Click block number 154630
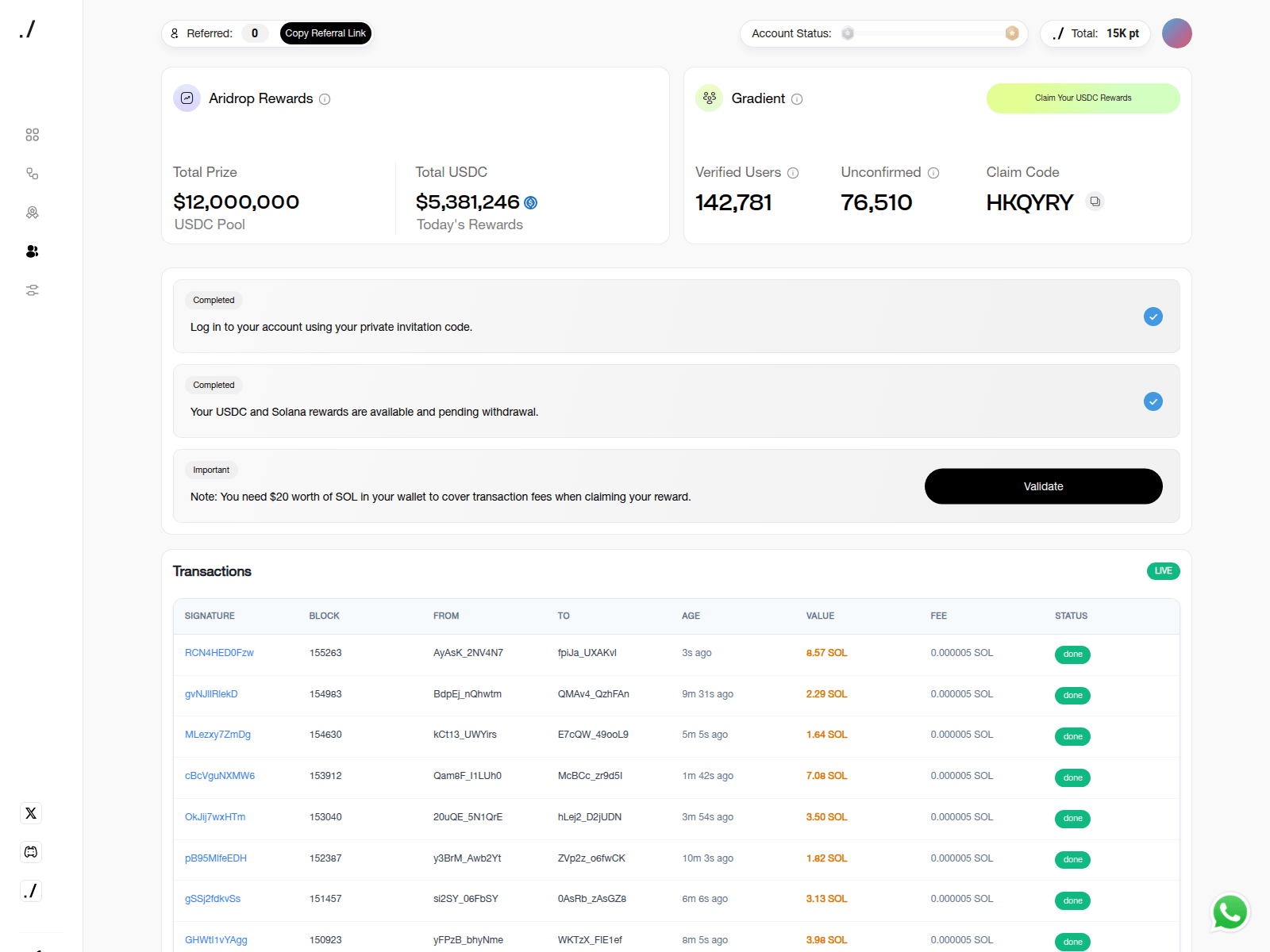The height and width of the screenshot is (952, 1270). pyautogui.click(x=325, y=735)
